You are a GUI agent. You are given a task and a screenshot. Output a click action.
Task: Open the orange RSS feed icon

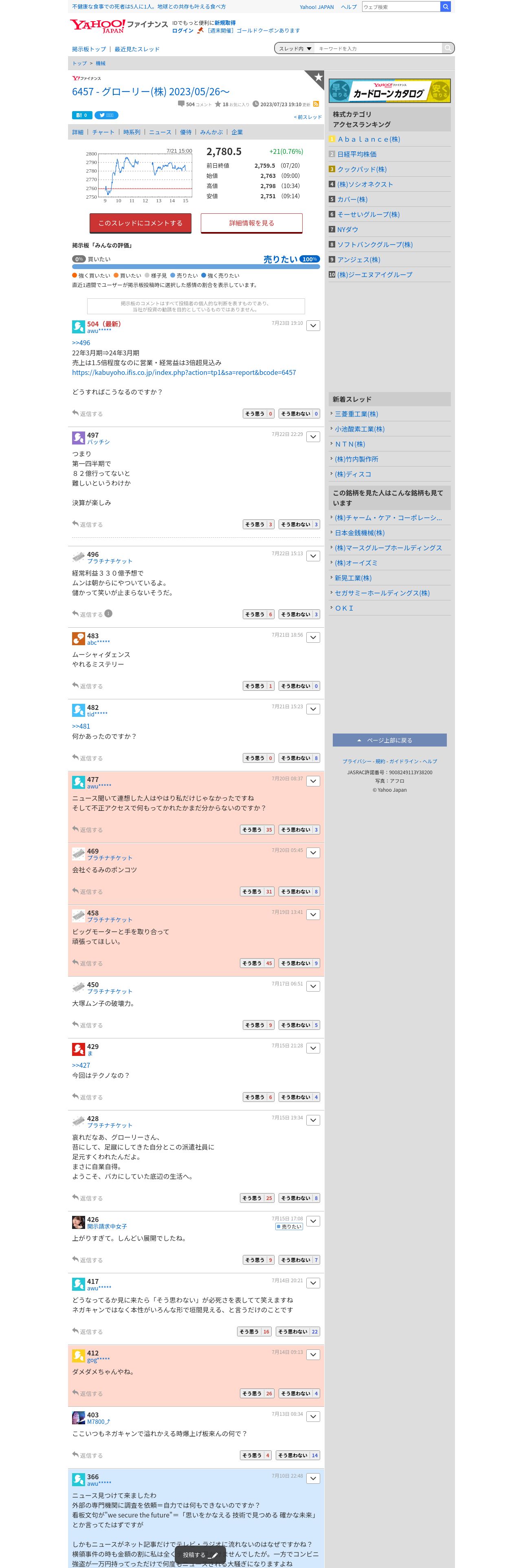click(x=316, y=104)
